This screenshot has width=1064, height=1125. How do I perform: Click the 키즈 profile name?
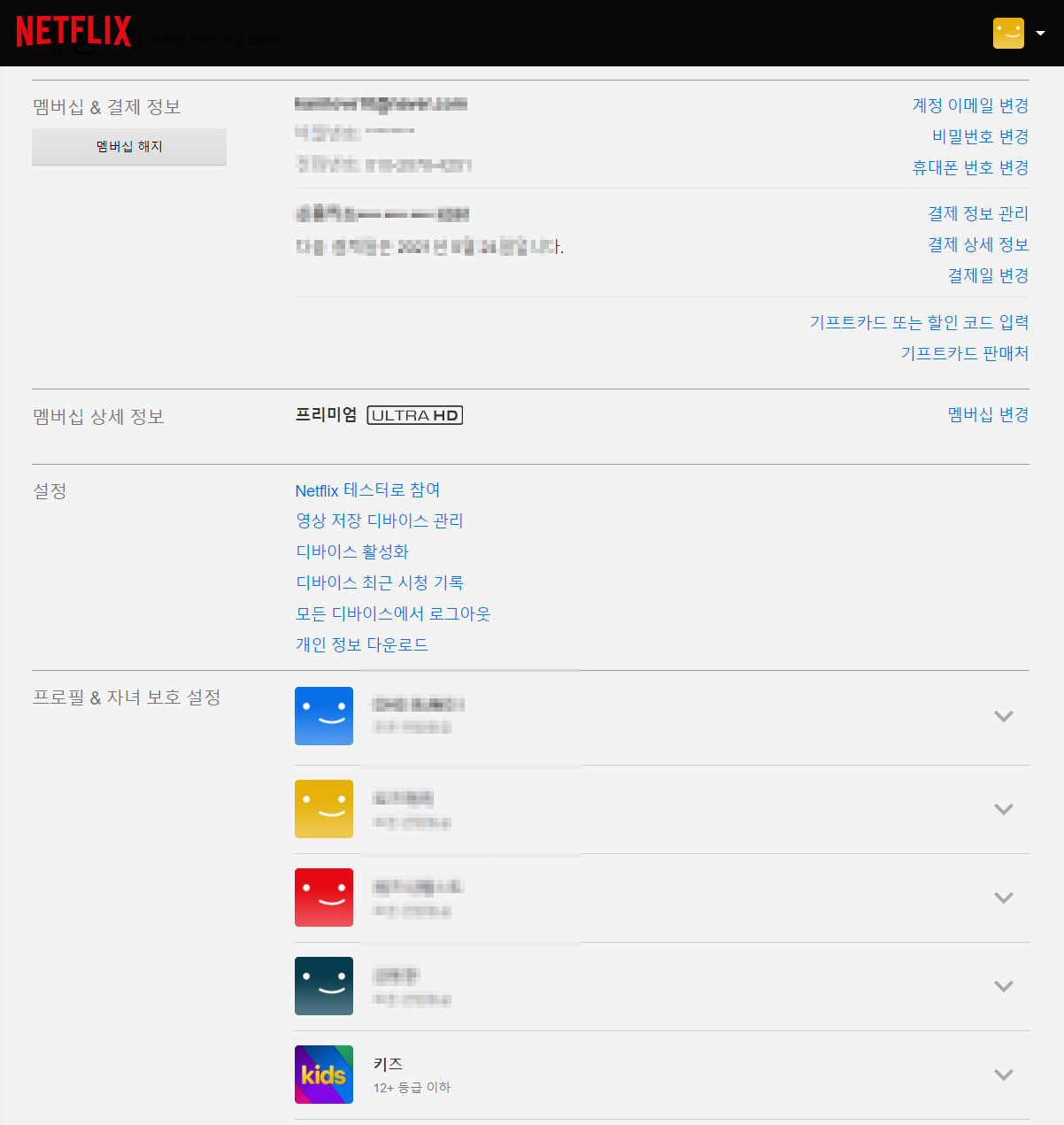coord(388,1064)
